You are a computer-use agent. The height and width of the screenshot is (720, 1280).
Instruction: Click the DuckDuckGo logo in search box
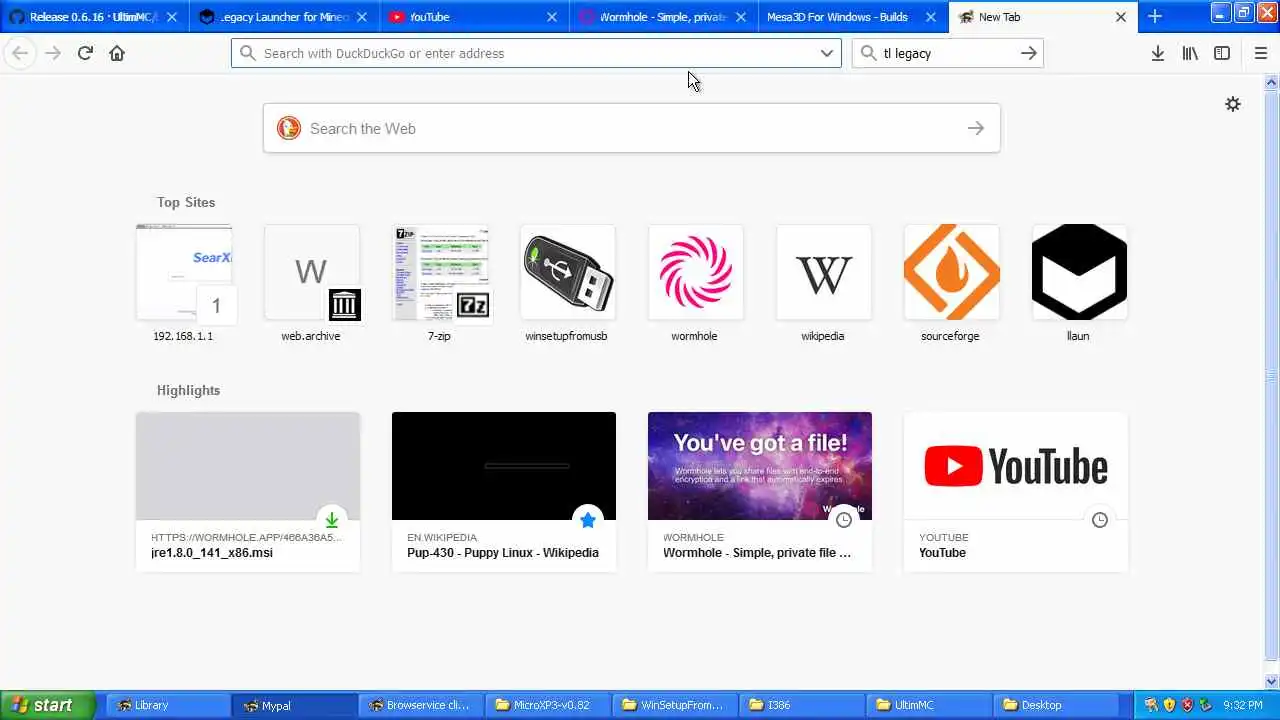(x=289, y=128)
